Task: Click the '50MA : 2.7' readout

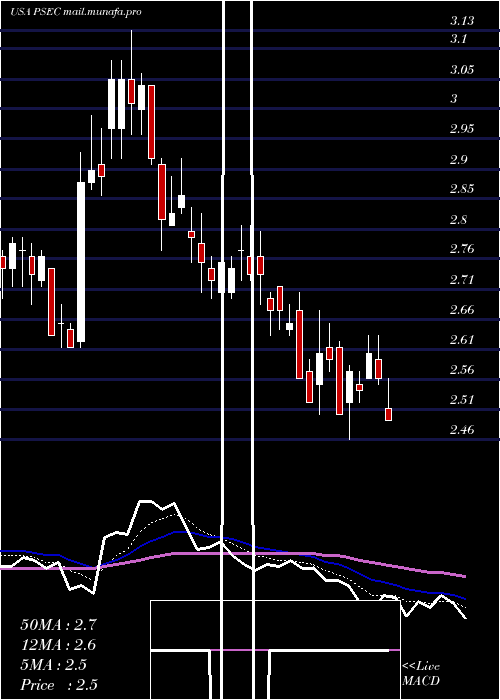Action: click(58, 625)
